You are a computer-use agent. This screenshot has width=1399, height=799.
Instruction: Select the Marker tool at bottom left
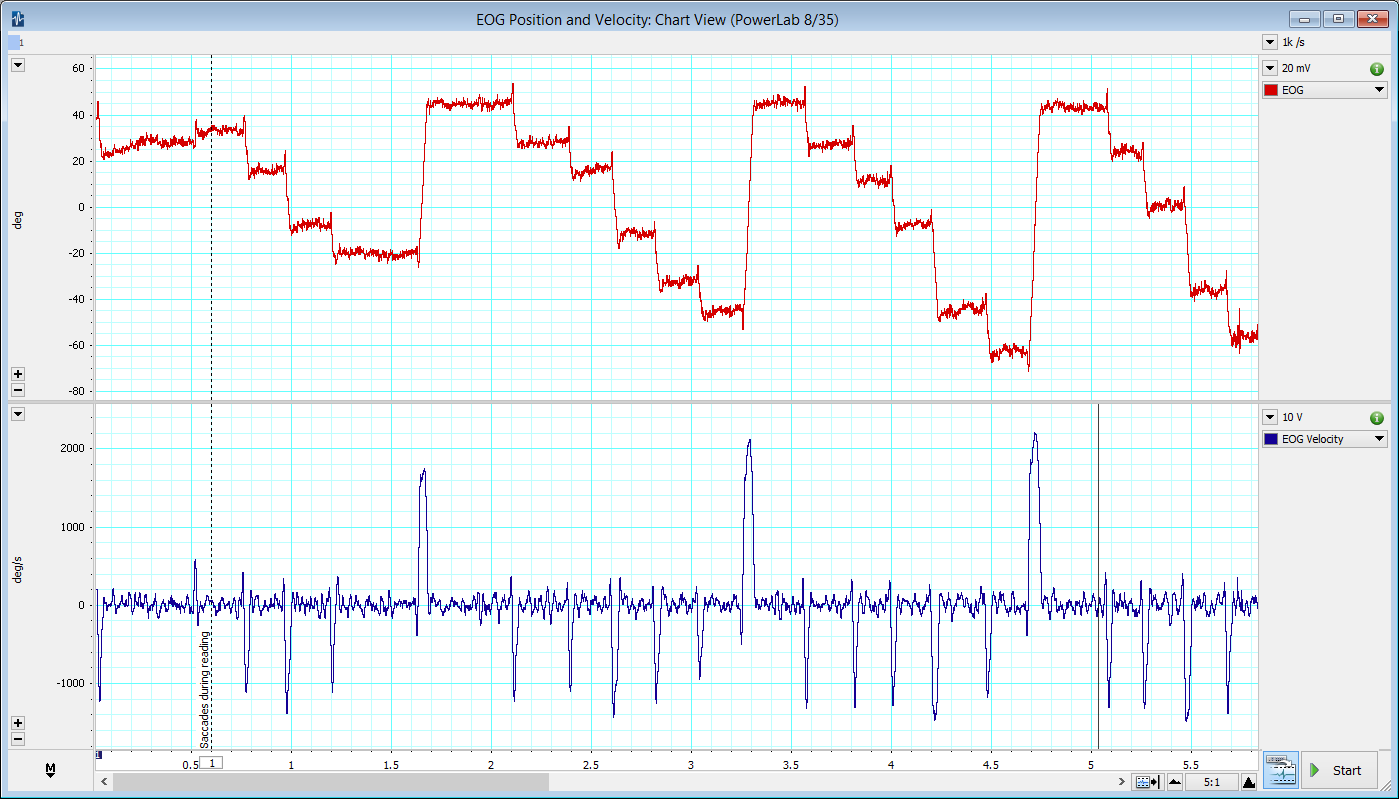click(x=50, y=769)
